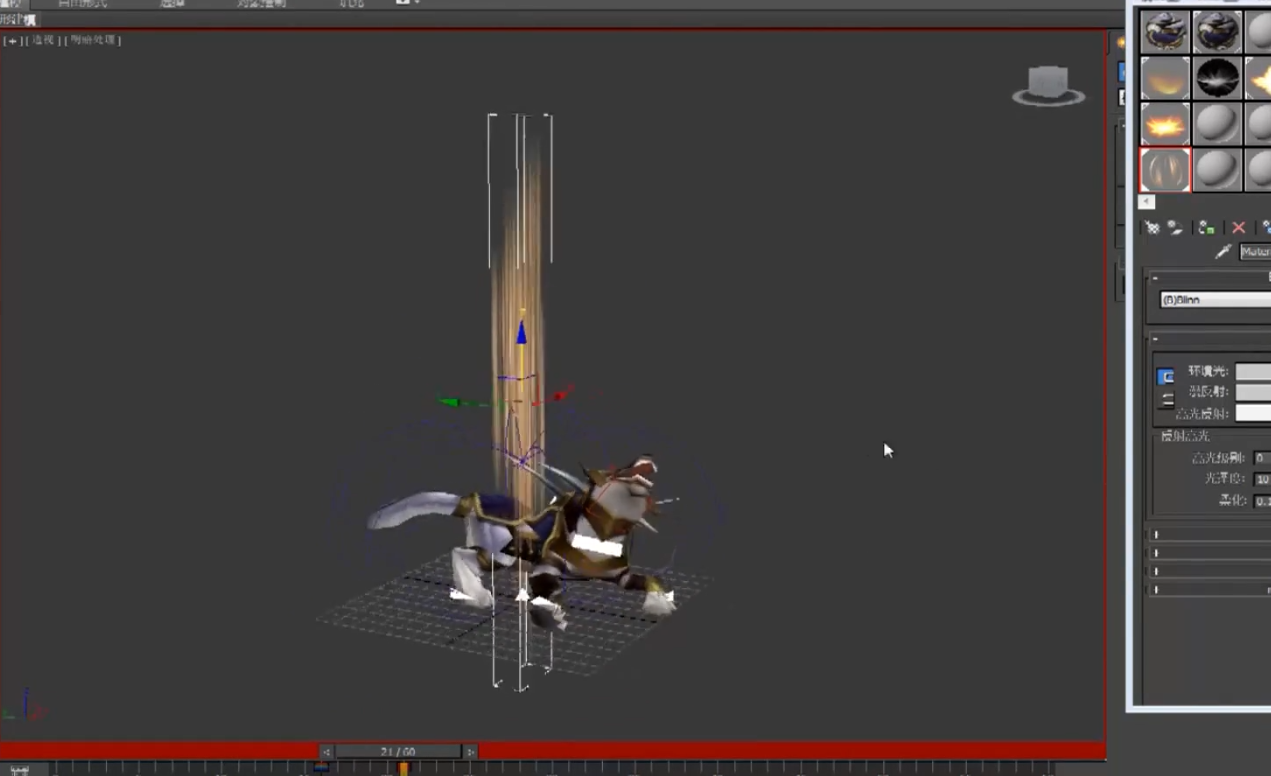Step the time slider forward with right arrow
The height and width of the screenshot is (776, 1271).
pos(471,752)
